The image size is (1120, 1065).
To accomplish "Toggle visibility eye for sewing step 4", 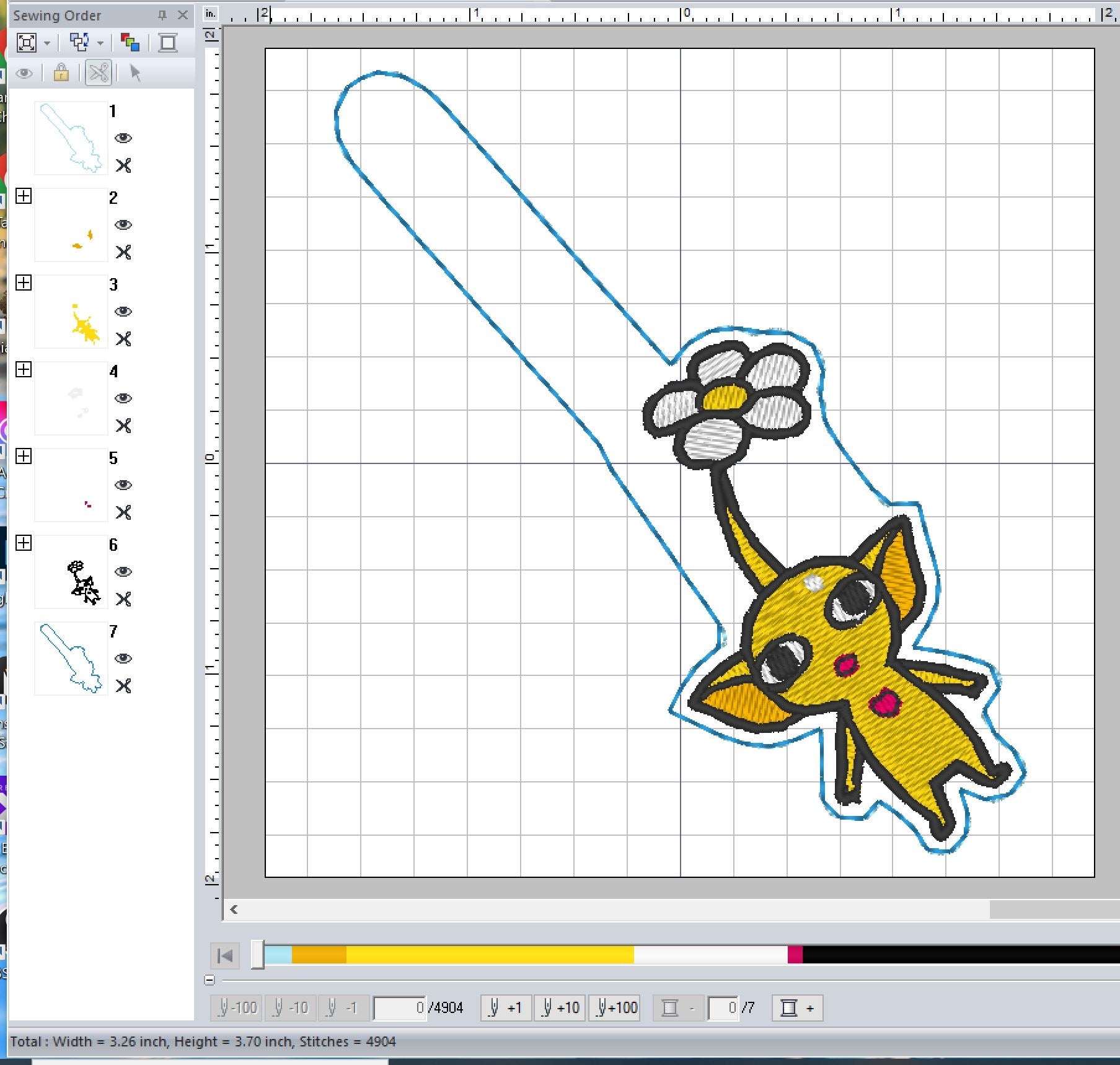I will [x=123, y=398].
